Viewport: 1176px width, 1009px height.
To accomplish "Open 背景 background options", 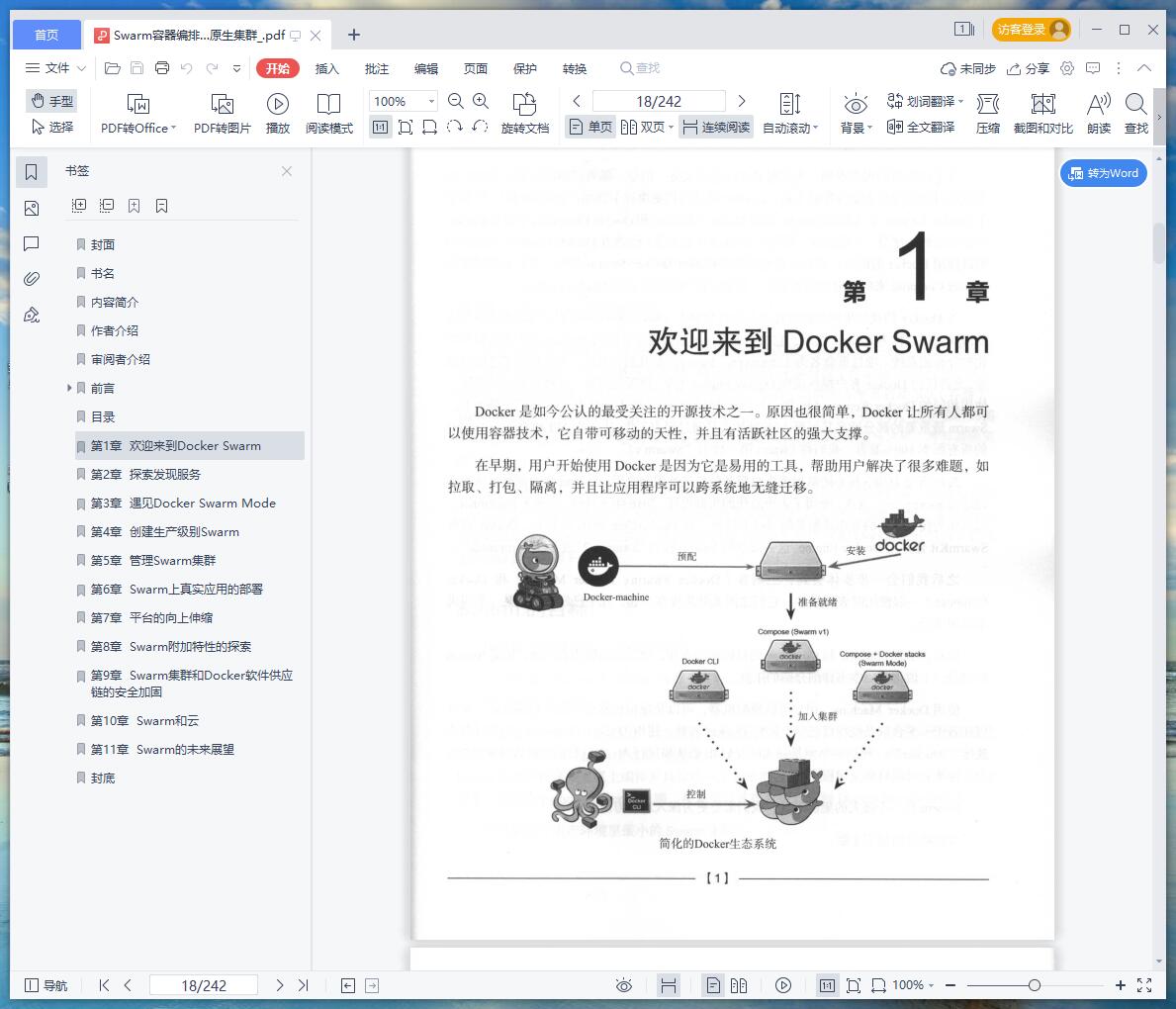I will coord(856,114).
